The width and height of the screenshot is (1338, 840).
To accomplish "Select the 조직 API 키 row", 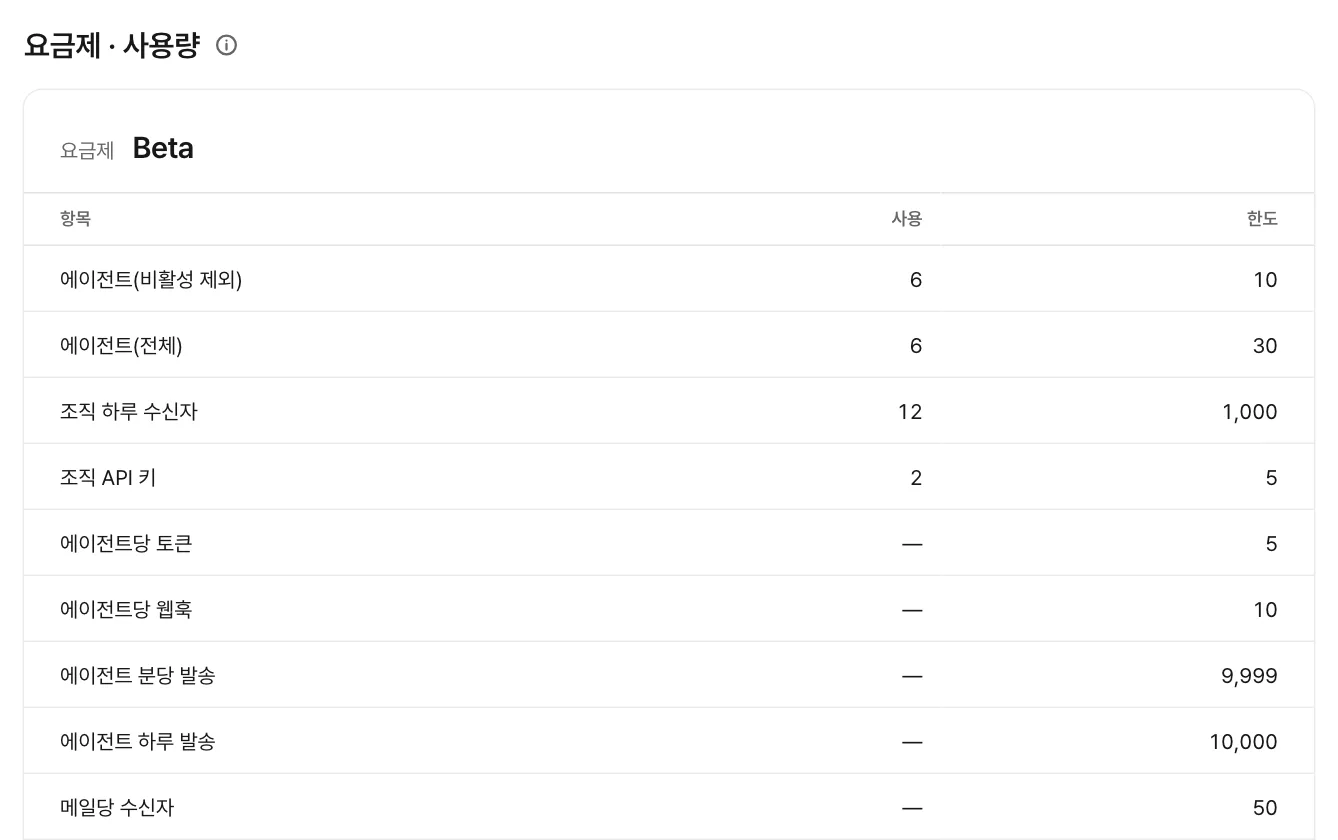I will (669, 477).
